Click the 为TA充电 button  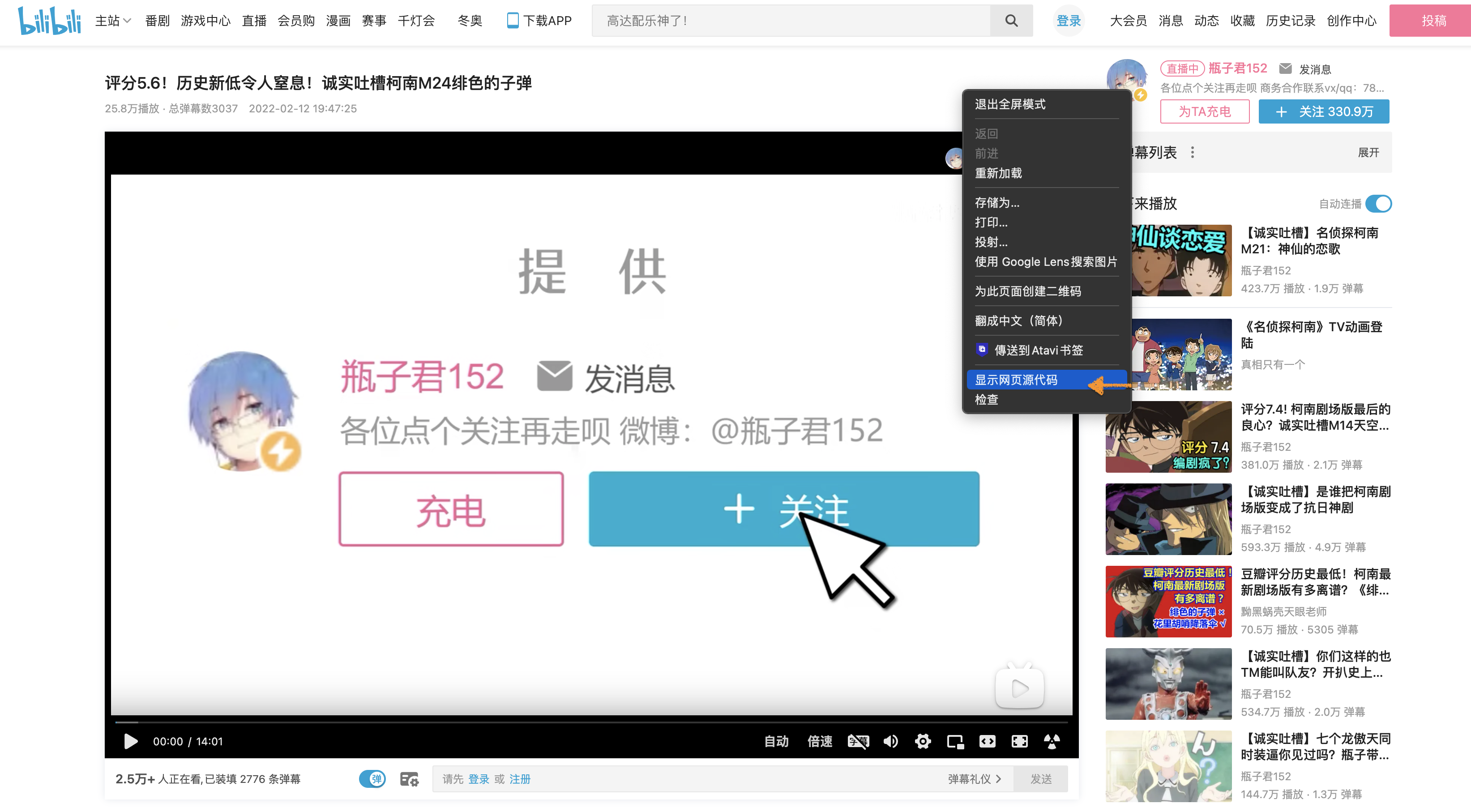click(1205, 112)
